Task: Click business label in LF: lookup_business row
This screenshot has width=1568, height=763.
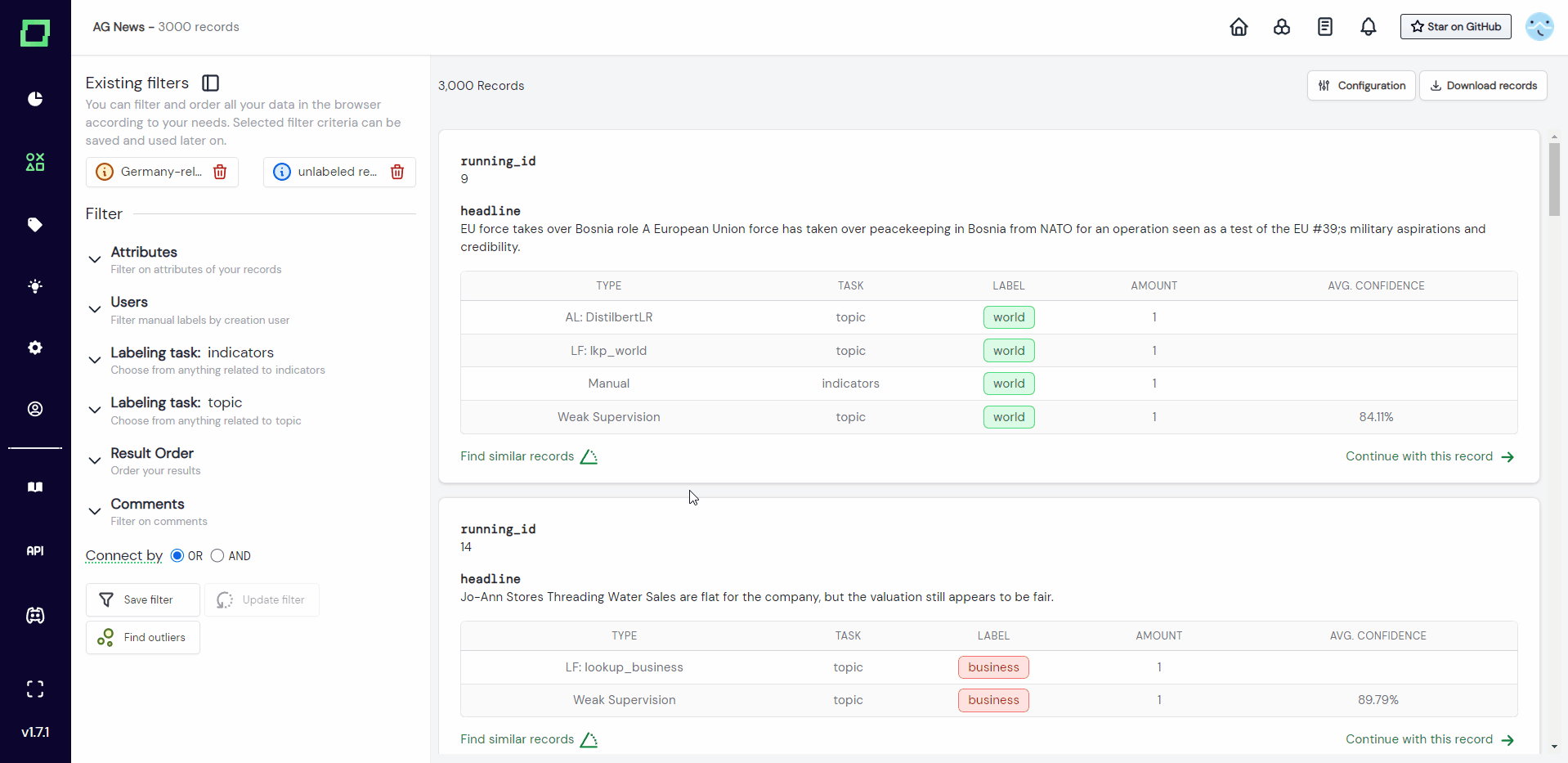Action: (x=993, y=667)
